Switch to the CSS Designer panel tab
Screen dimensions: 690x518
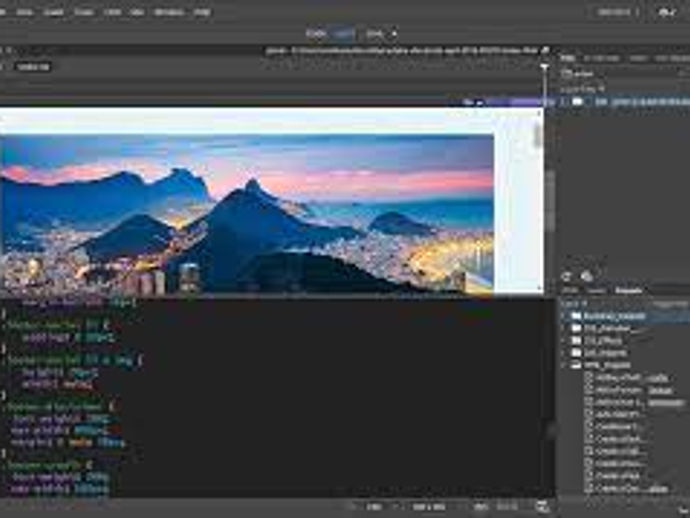[672, 58]
